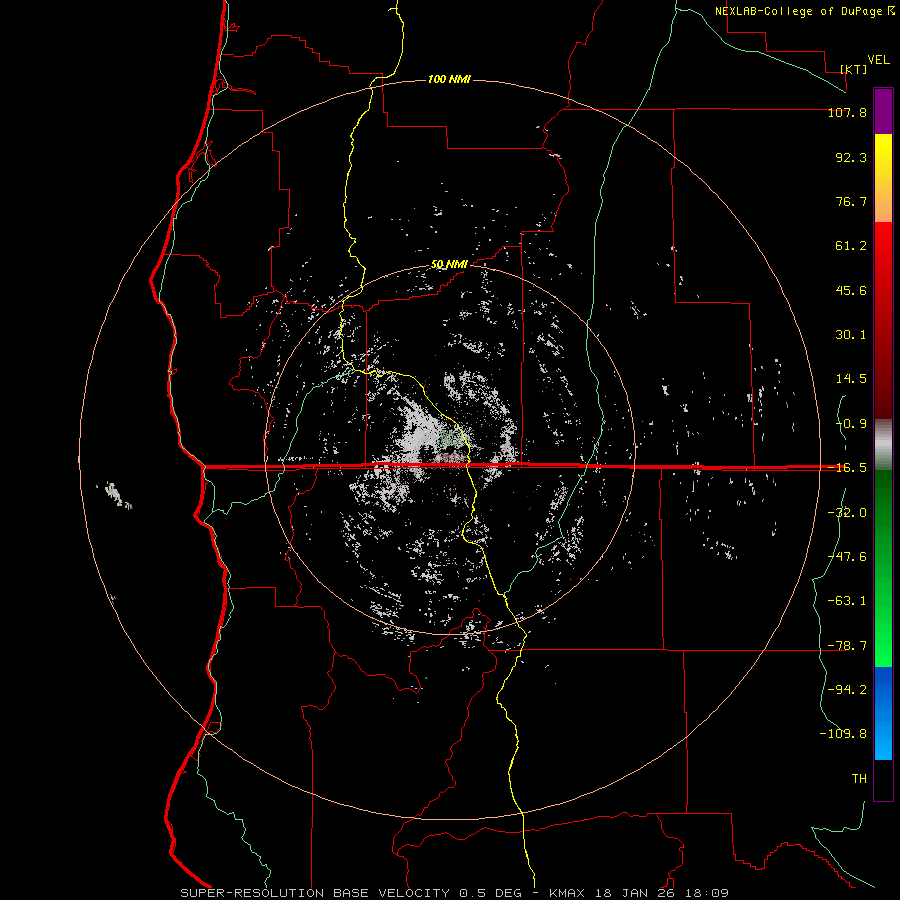Click the VEL legend title
The height and width of the screenshot is (900, 900).
pos(878,60)
